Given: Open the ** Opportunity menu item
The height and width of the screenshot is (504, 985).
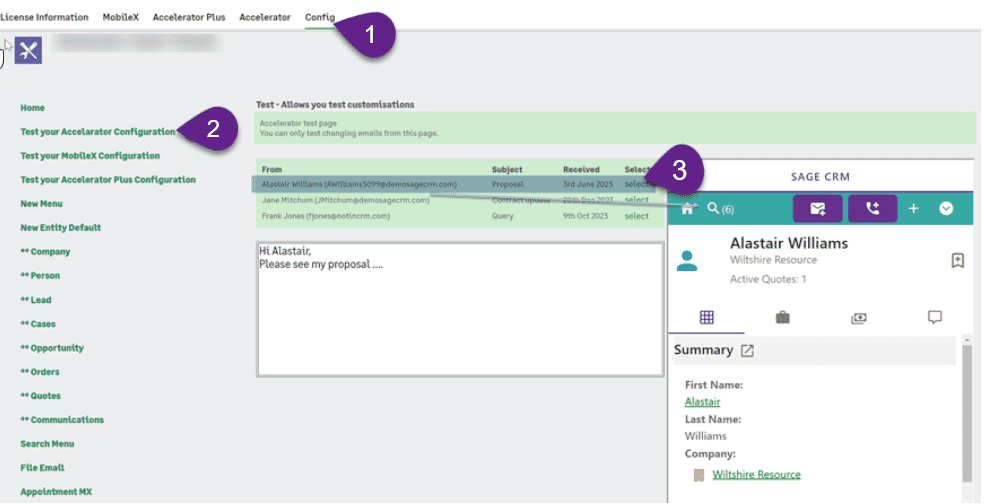Looking at the screenshot, I should click(x=52, y=348).
